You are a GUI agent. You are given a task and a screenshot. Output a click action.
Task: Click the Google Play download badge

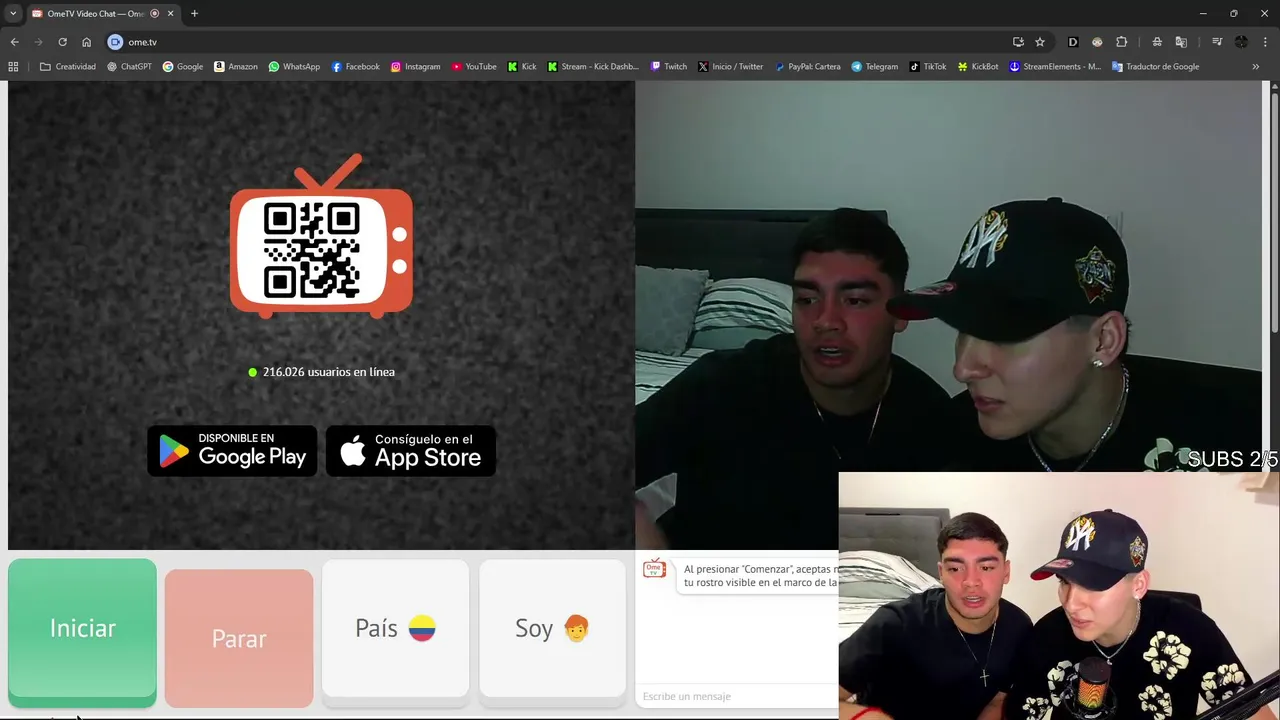click(232, 451)
